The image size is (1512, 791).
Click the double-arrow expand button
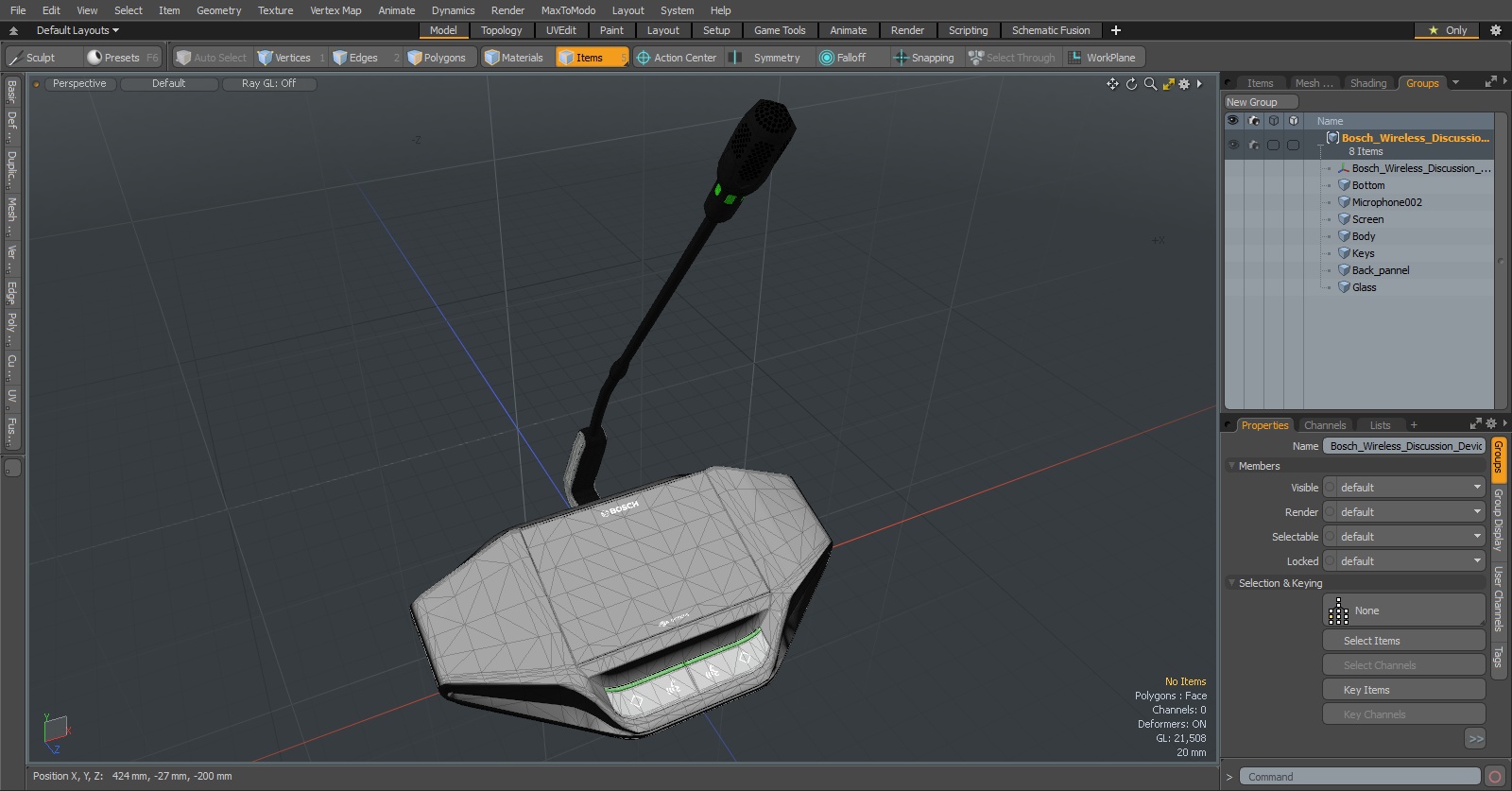(x=1475, y=739)
